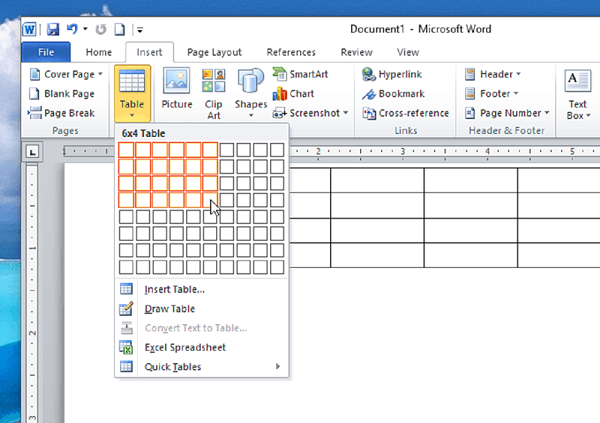Open the File tab
The image size is (600, 423).
46,52
